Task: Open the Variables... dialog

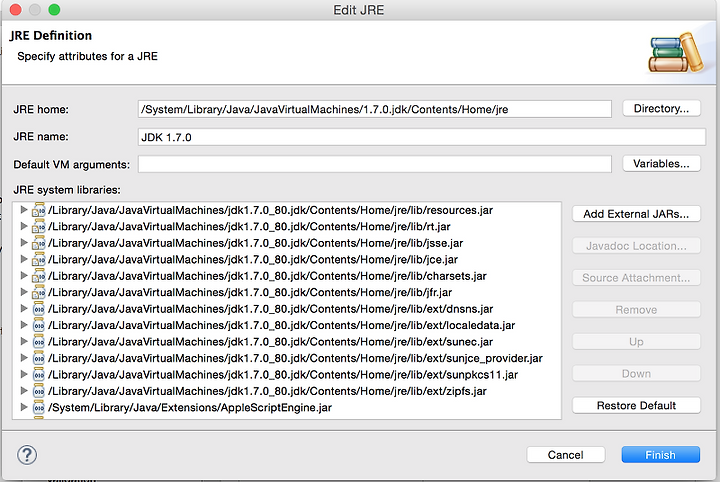Action: coord(661,163)
